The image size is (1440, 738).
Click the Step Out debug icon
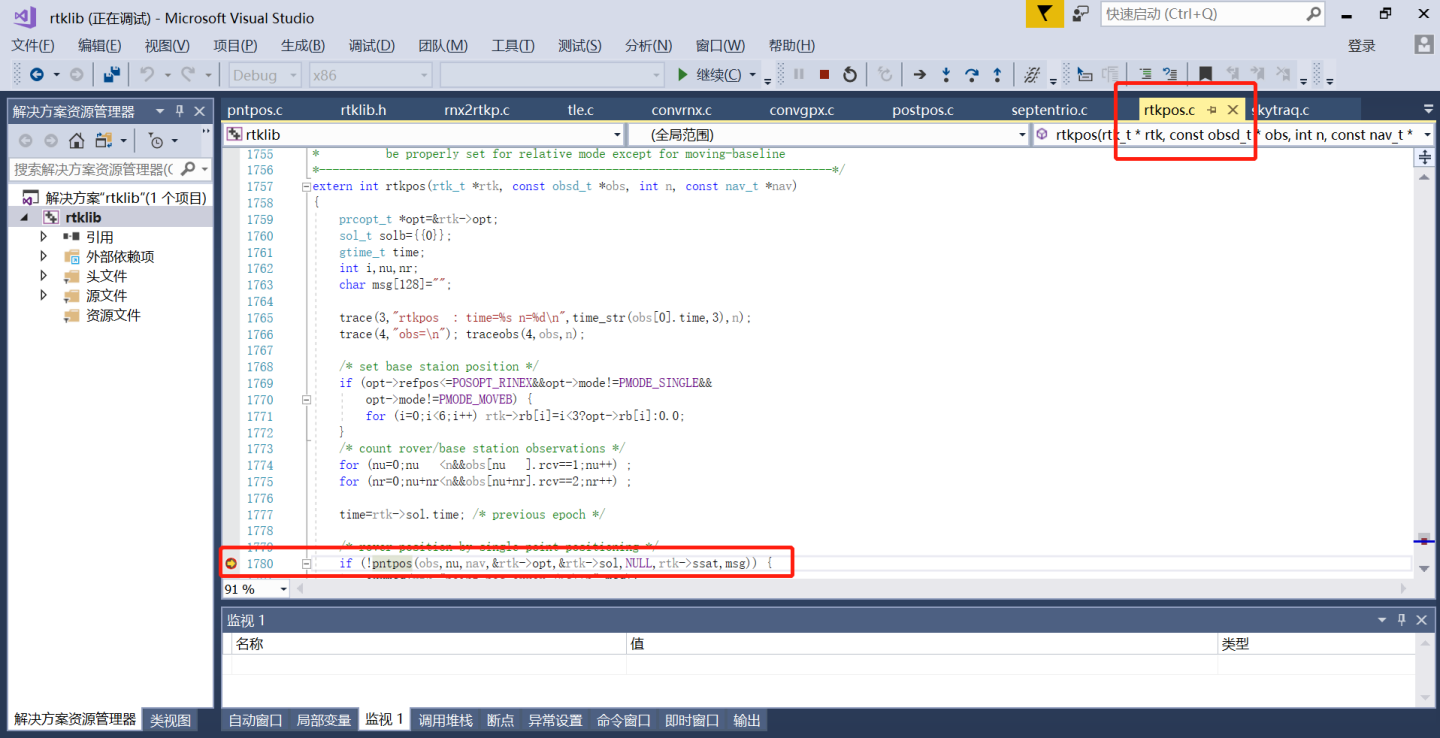pos(997,74)
